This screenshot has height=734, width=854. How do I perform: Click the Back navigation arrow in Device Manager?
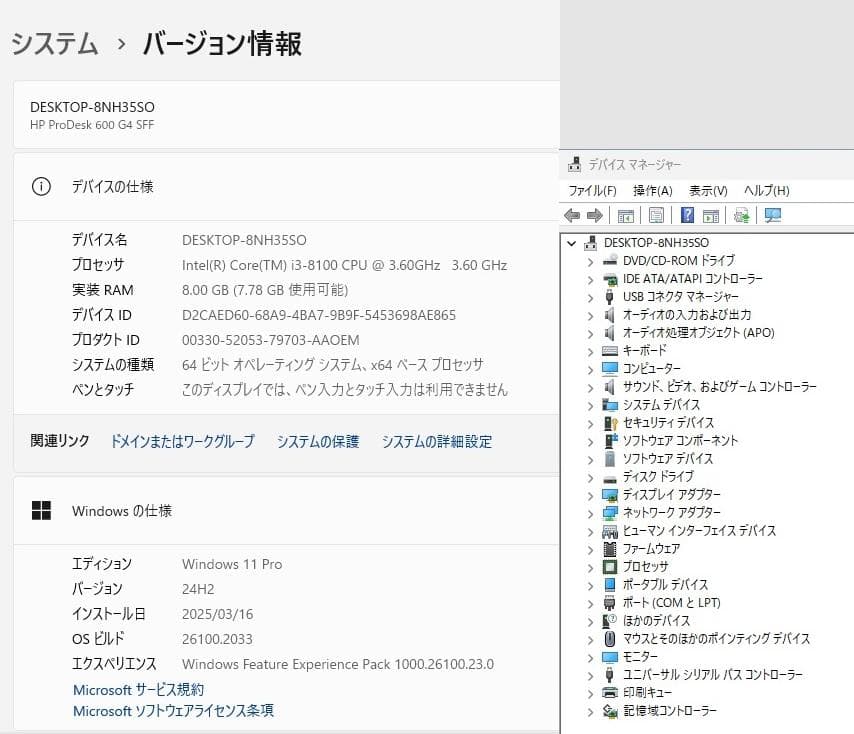pyautogui.click(x=572, y=215)
